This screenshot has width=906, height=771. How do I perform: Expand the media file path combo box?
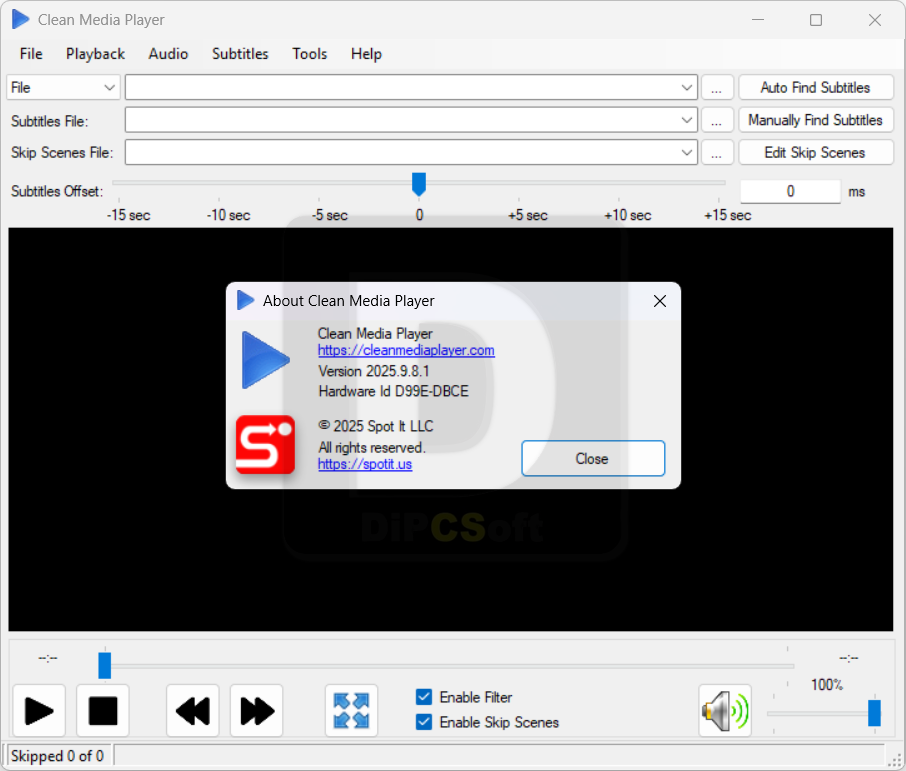pos(686,87)
